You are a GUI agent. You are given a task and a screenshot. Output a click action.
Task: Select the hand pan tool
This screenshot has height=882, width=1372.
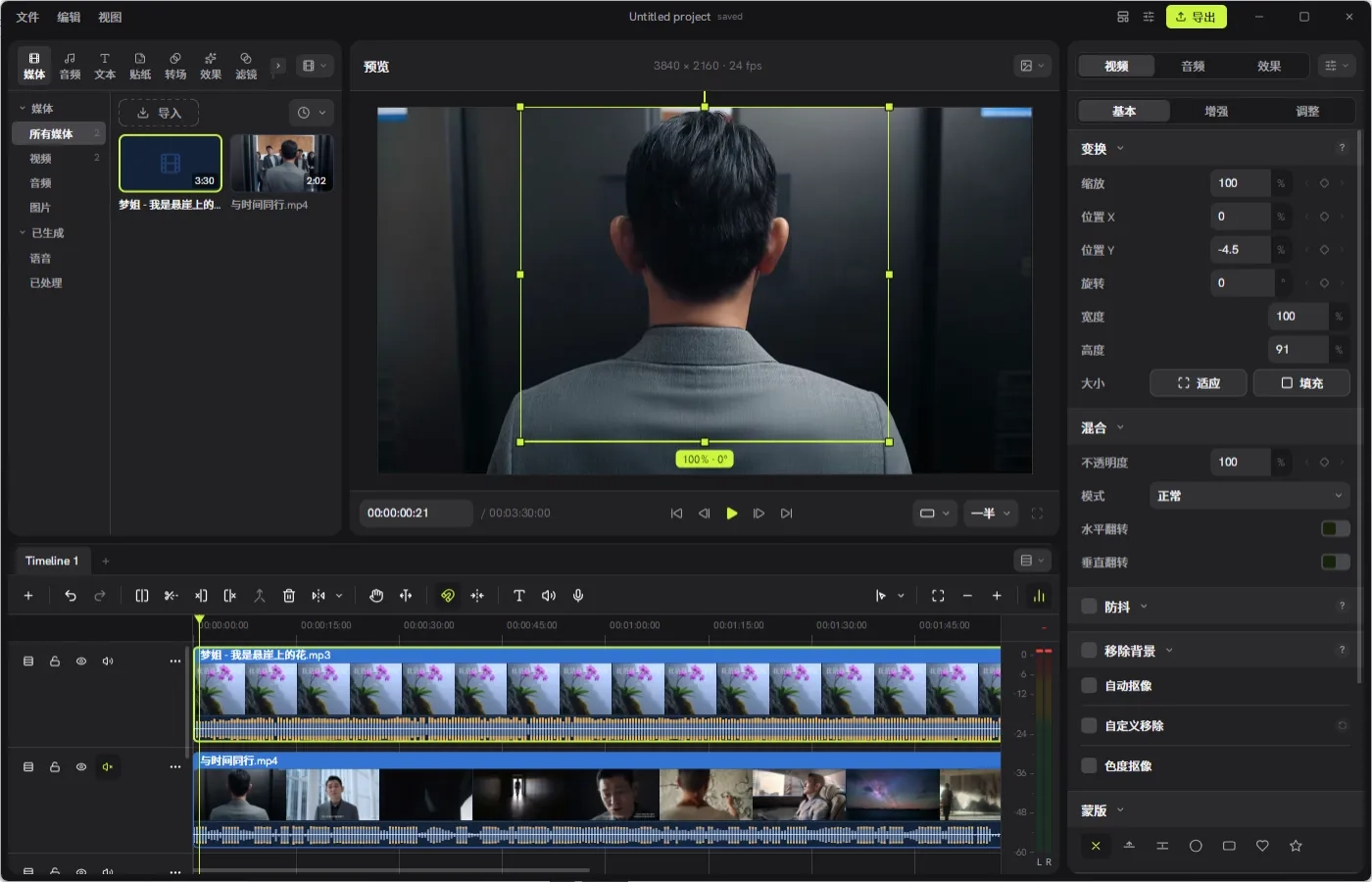coord(376,596)
